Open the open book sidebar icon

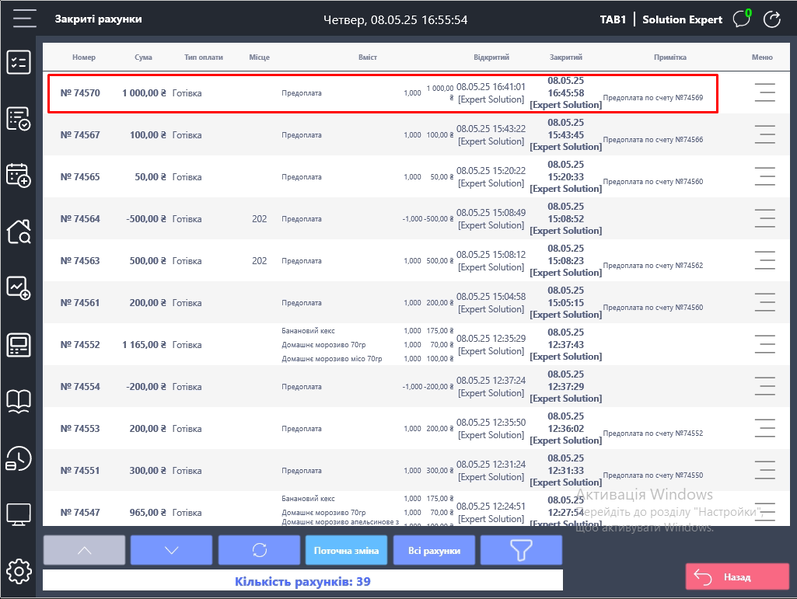19,401
